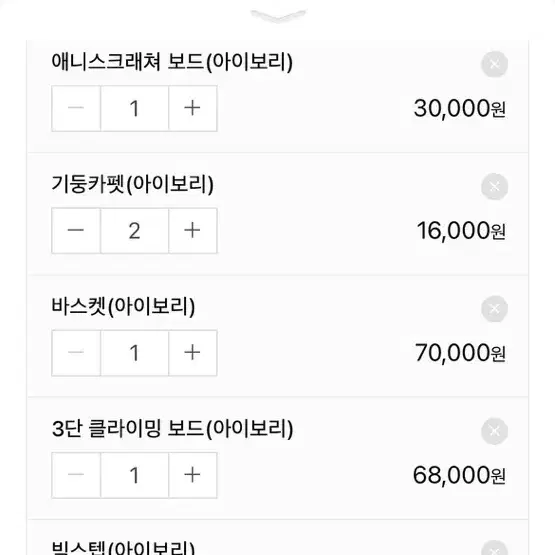Viewport: 555px width, 555px height.
Task: Increase 바스켓 quantity with plus
Action: click(x=193, y=353)
